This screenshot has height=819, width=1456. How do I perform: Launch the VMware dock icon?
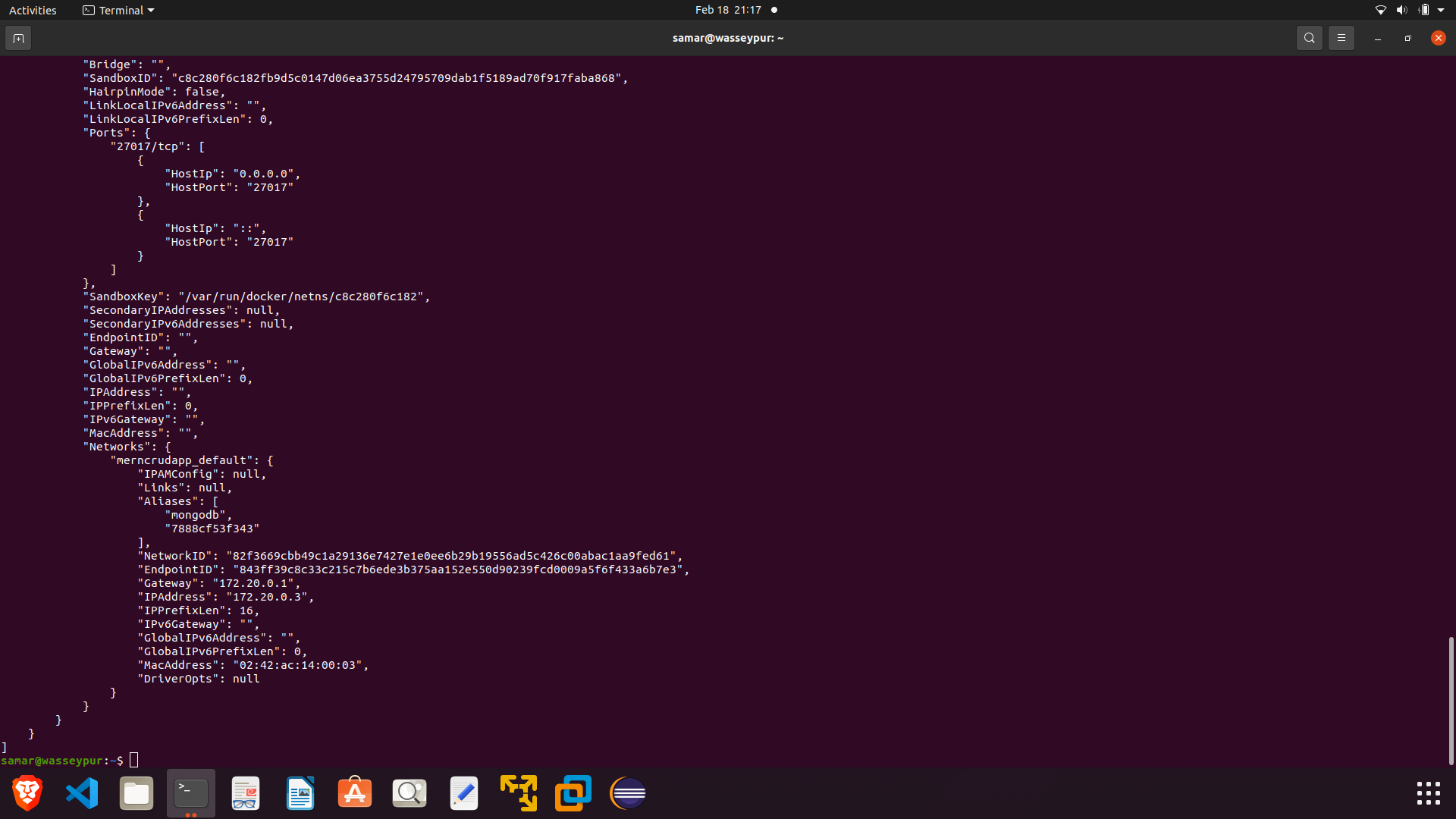click(573, 793)
